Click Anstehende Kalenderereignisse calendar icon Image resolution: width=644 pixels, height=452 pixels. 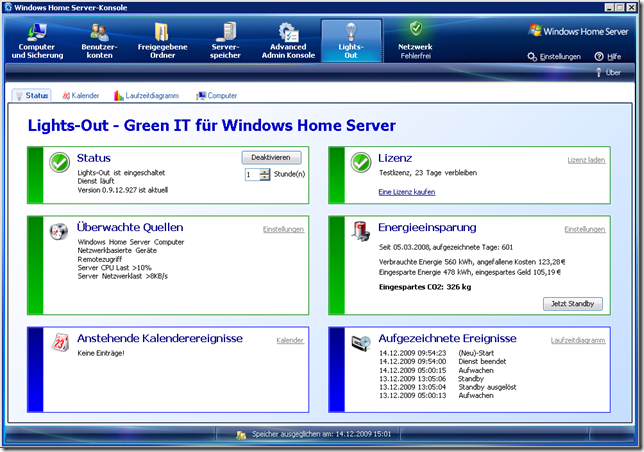tap(60, 342)
